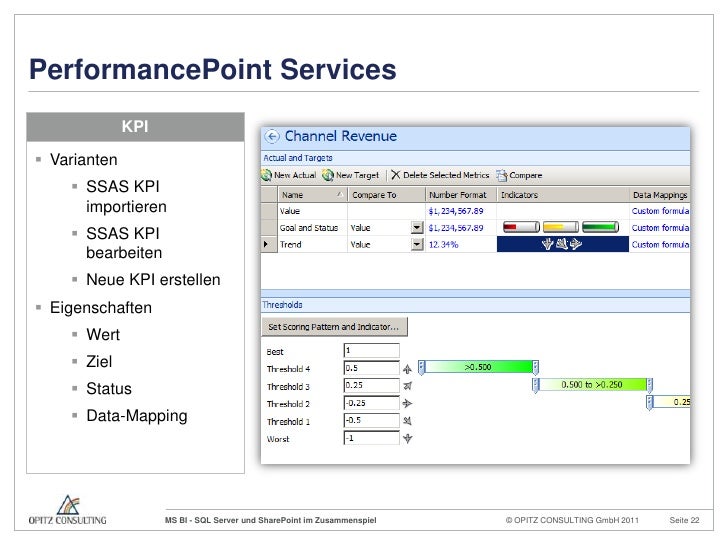Image resolution: width=728 pixels, height=546 pixels.
Task: Click down arrow icon beside Worst
Action: pos(407,438)
